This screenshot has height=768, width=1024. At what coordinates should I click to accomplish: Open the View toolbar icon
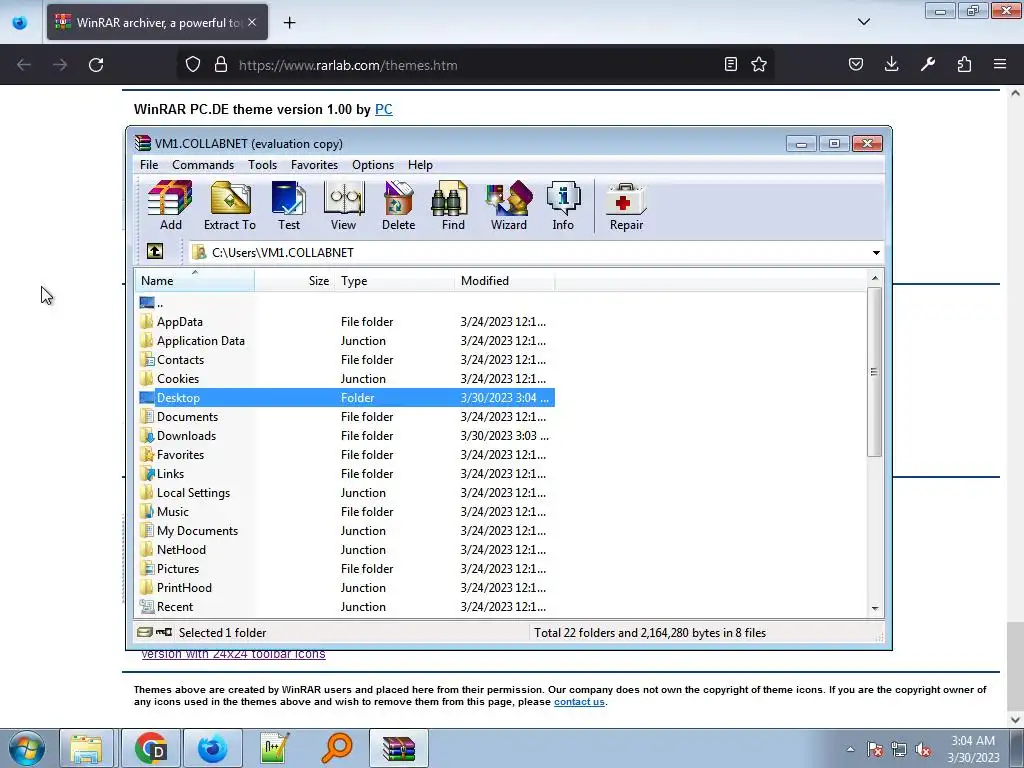(x=344, y=206)
